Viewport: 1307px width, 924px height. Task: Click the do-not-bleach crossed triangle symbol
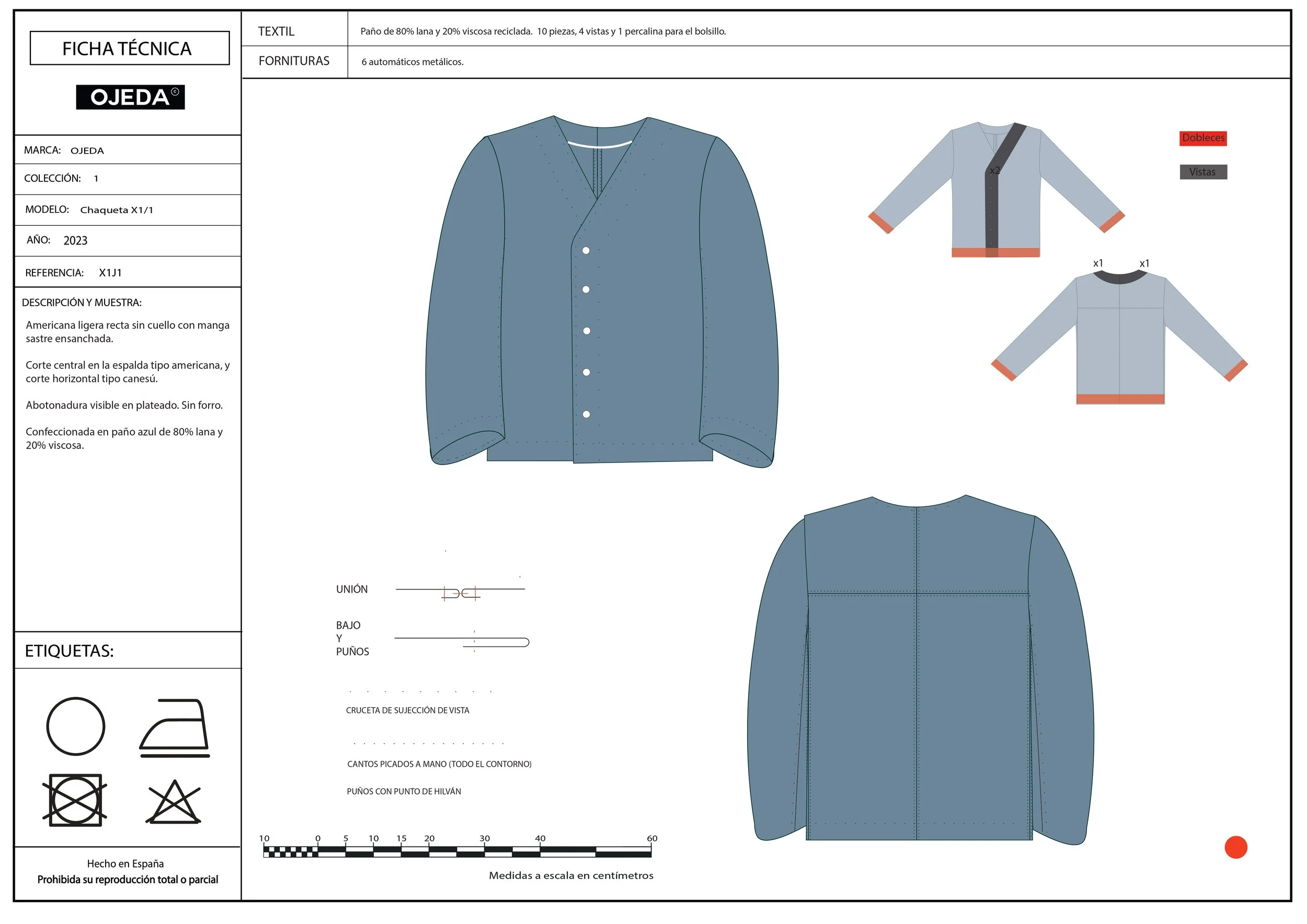174,802
